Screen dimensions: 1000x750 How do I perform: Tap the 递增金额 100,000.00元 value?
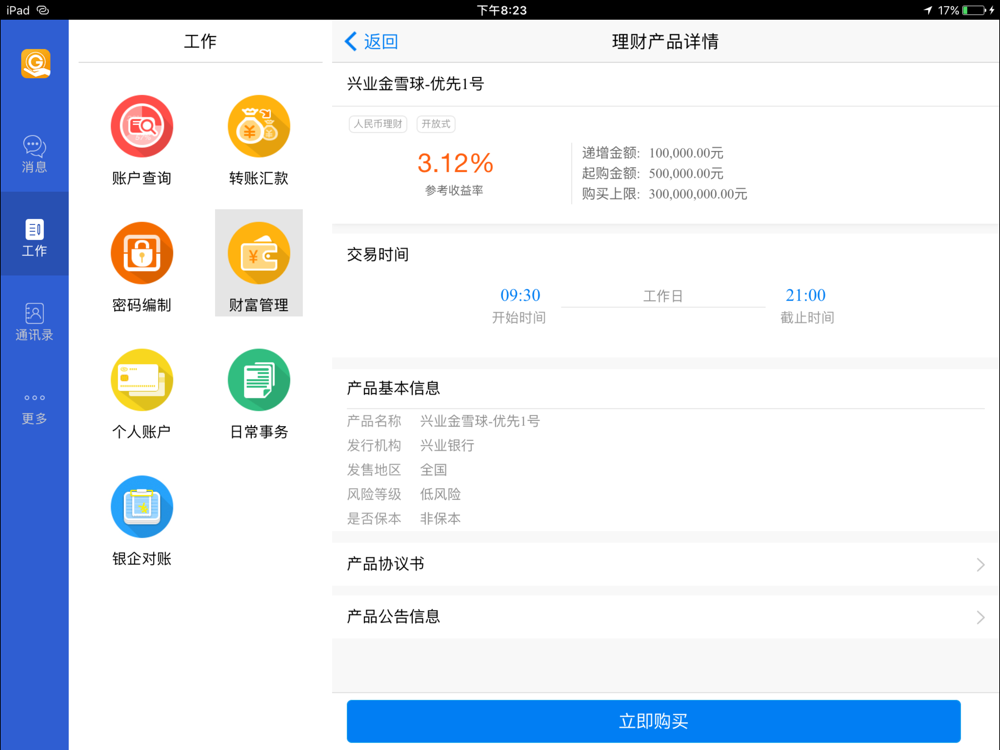point(686,153)
